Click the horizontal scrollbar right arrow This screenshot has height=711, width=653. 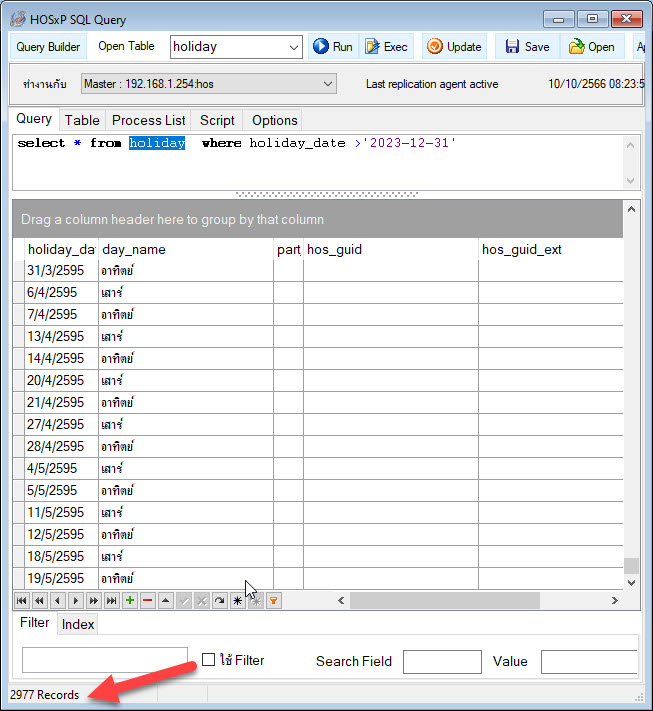pos(614,601)
